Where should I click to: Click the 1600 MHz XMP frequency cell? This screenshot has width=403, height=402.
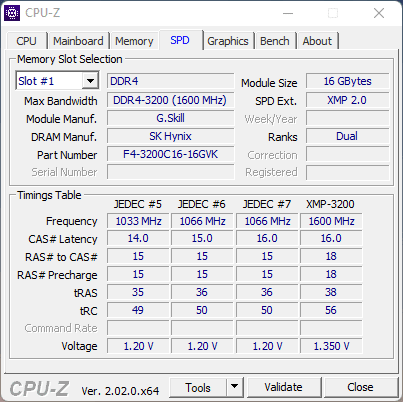tap(331, 221)
